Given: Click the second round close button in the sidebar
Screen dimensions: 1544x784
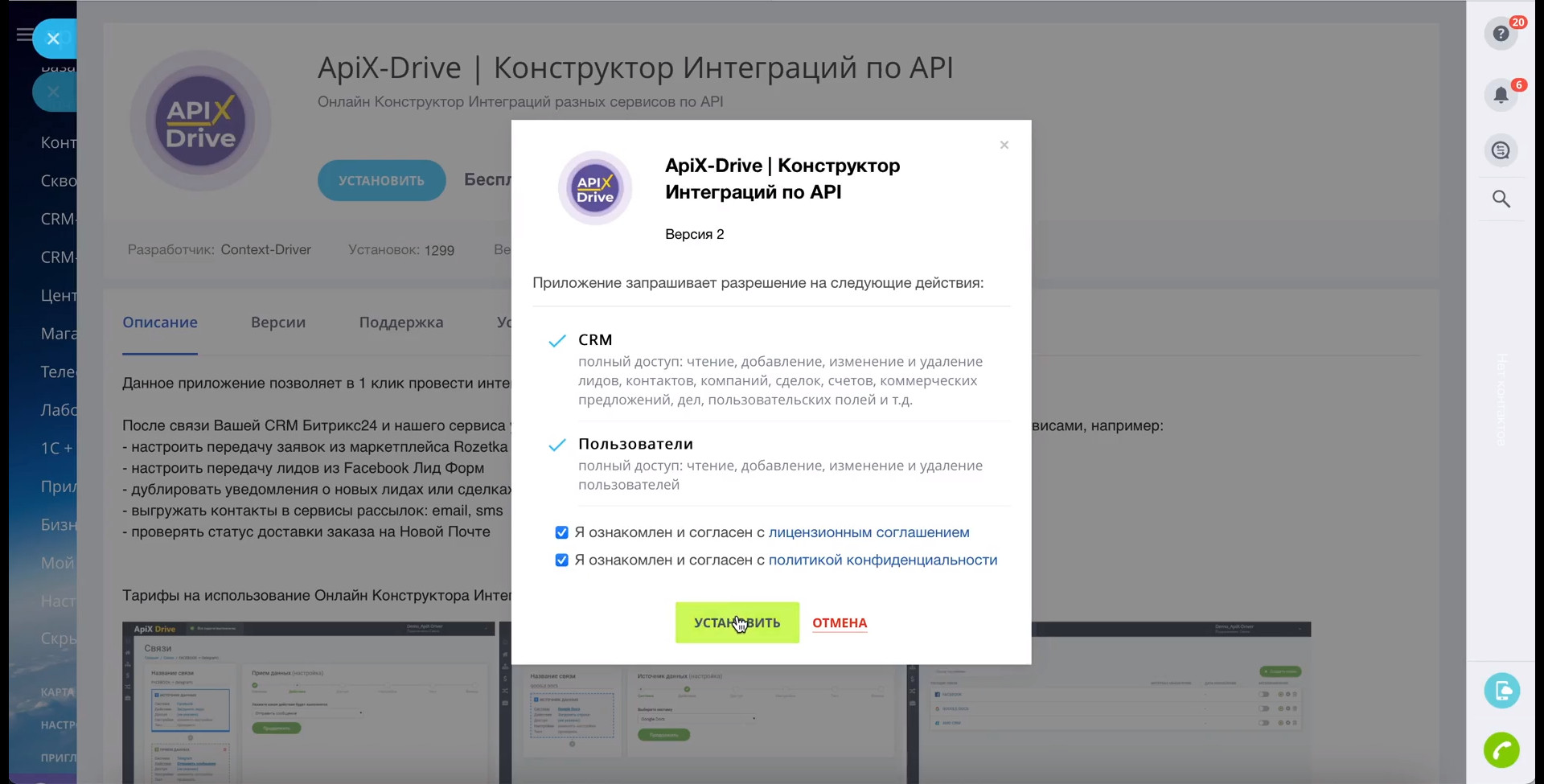Looking at the screenshot, I should pos(53,92).
